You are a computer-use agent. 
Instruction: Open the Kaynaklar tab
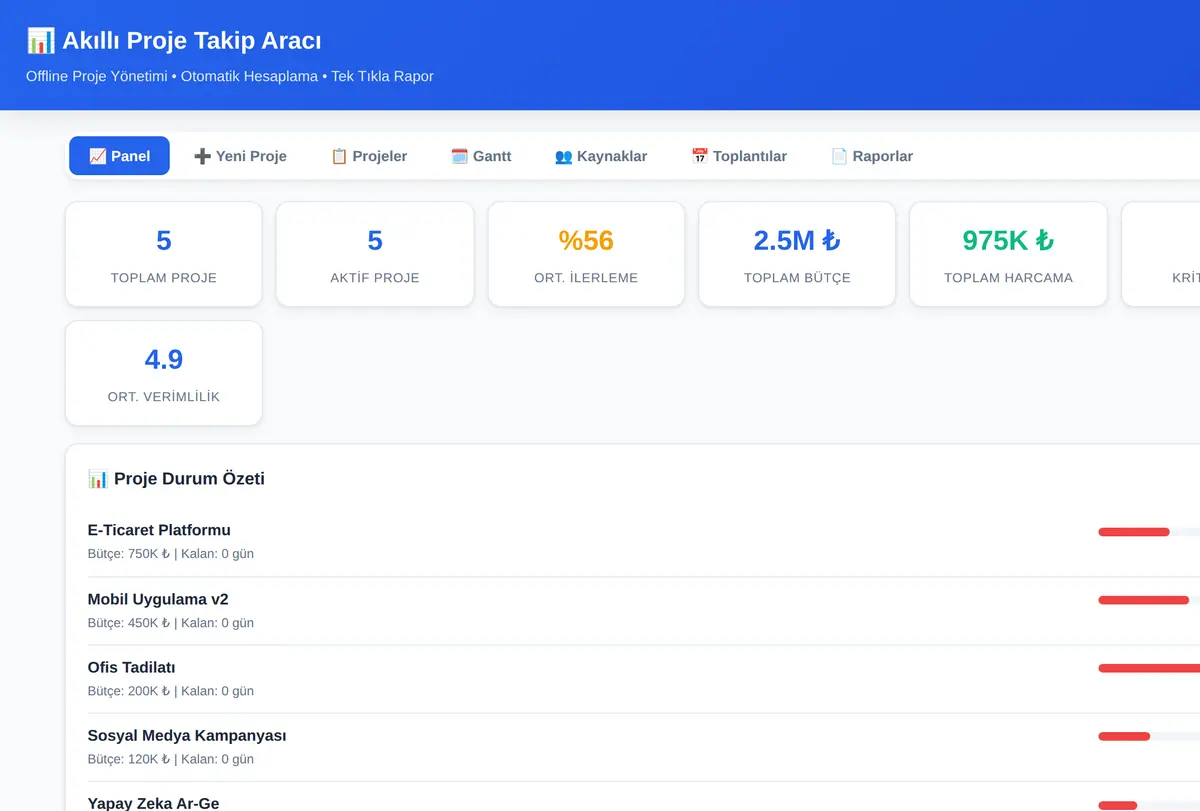click(601, 156)
